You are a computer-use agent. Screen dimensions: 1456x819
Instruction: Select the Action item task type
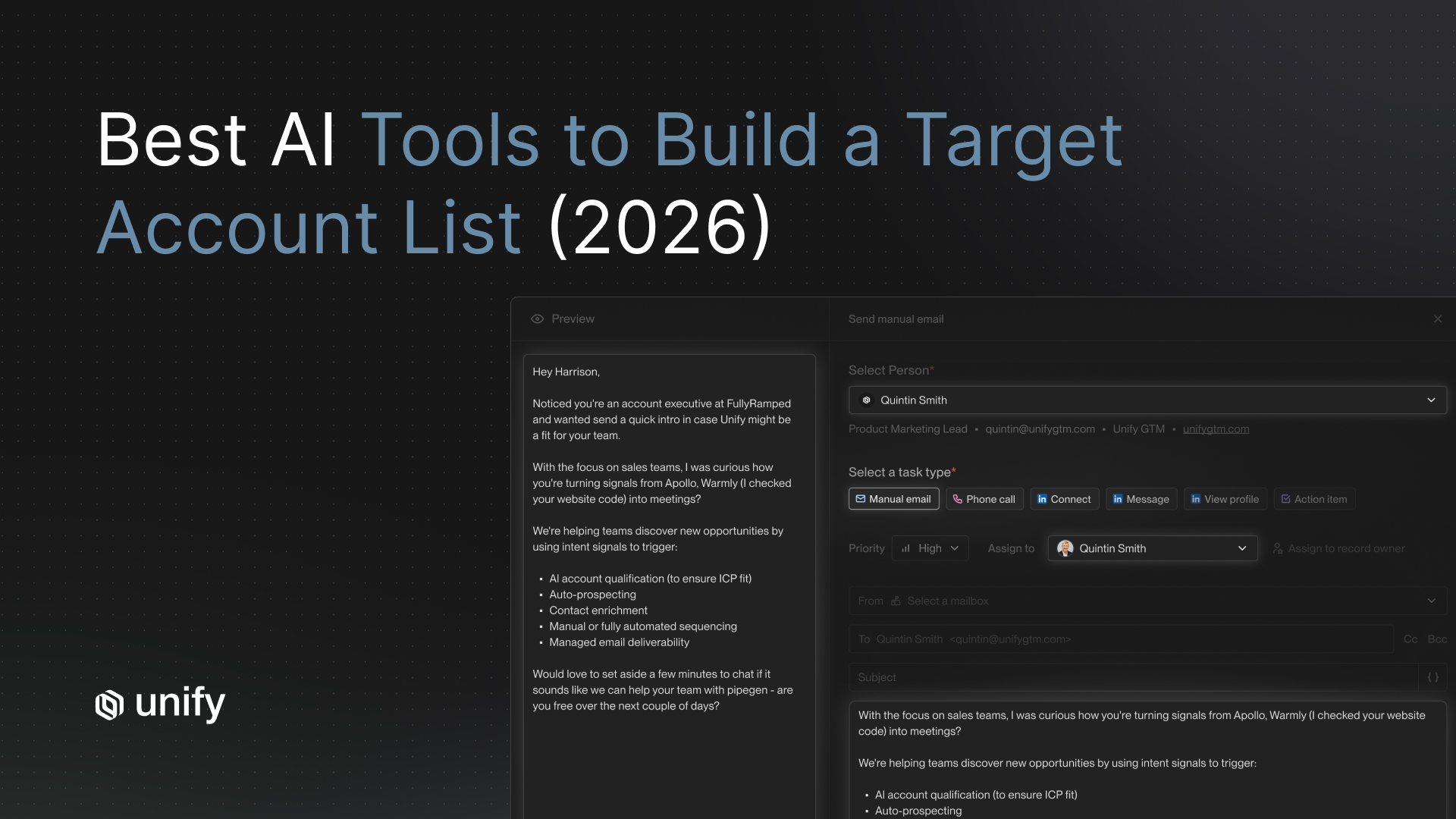1314,499
